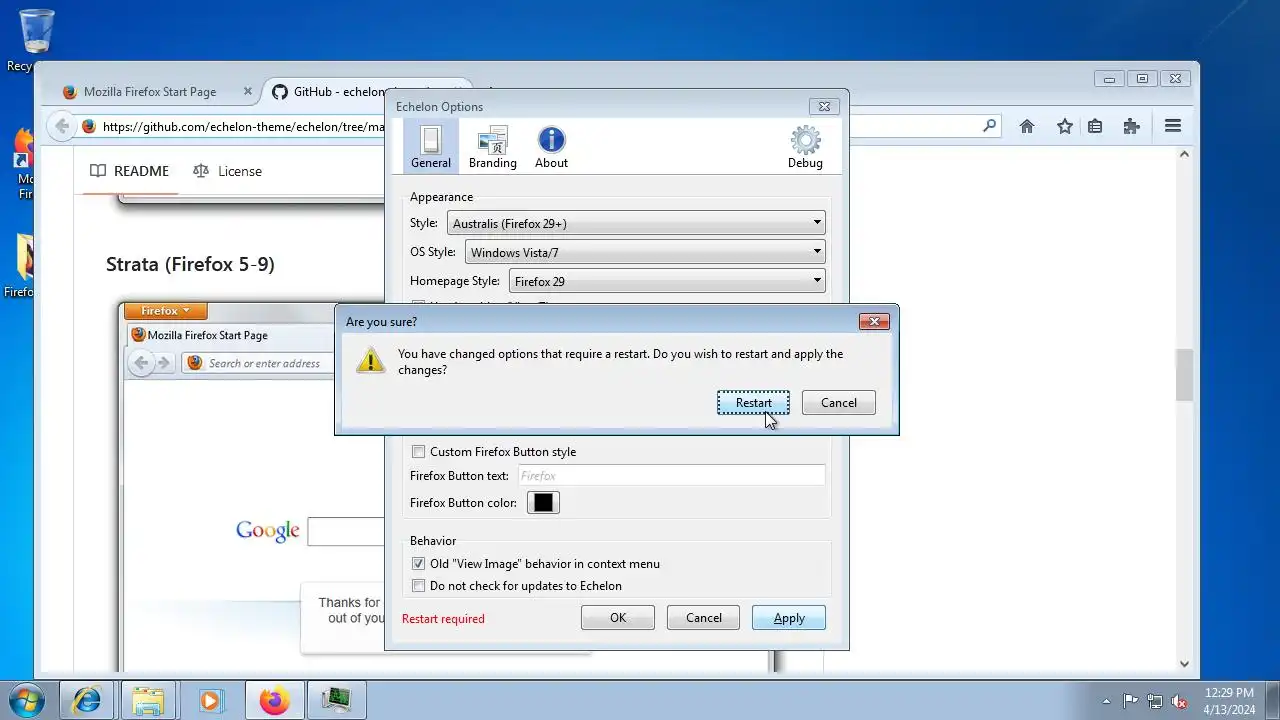
Task: Switch to Mozilla Firefox Start Page tab
Action: 150,91
